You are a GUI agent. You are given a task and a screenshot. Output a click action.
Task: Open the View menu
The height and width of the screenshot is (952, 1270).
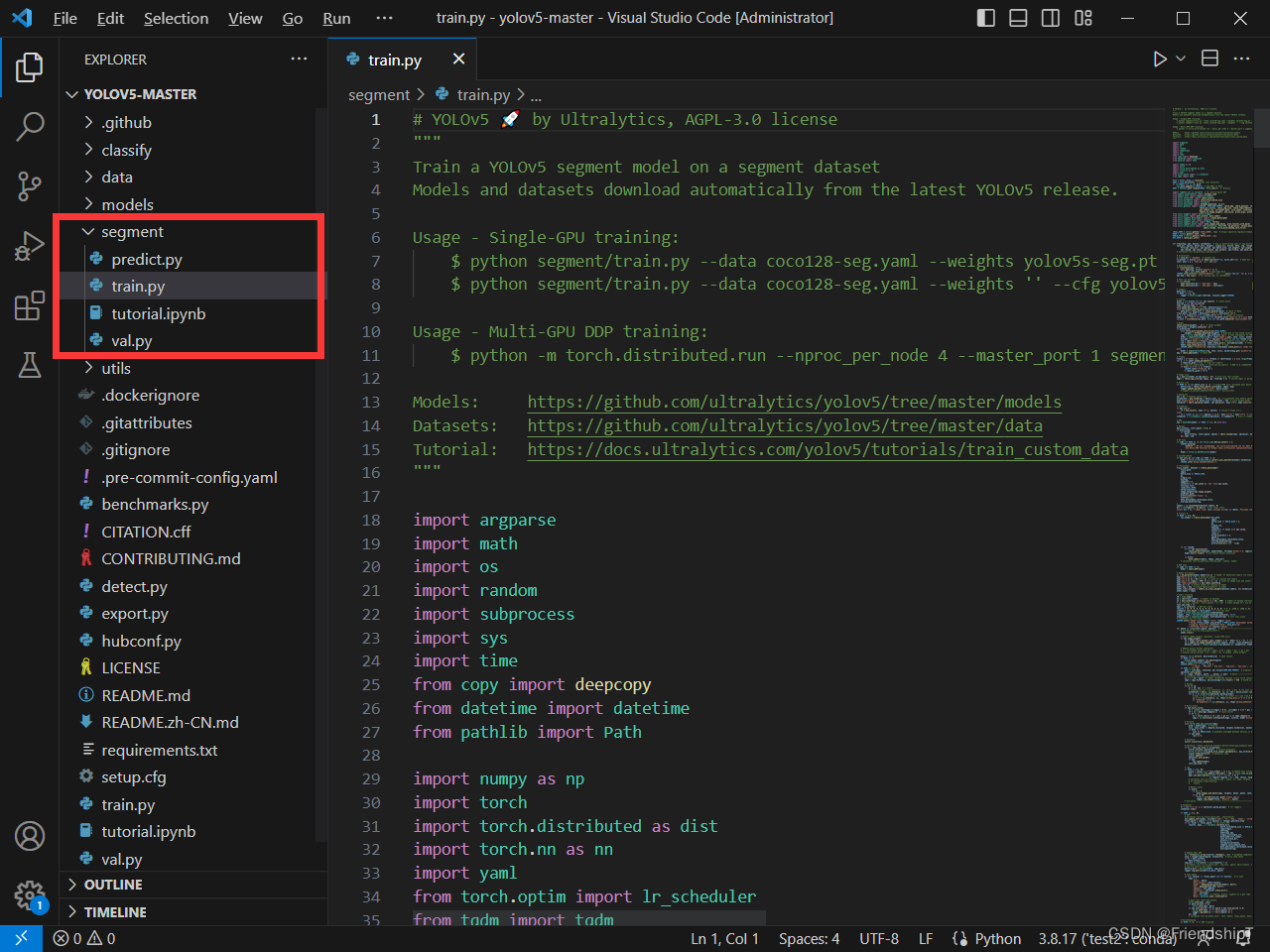point(245,18)
